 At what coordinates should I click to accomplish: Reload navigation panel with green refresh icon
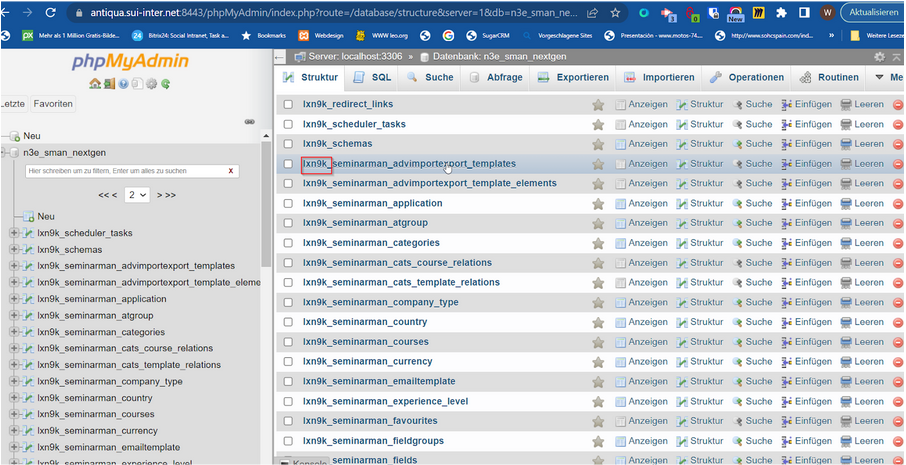click(x=165, y=84)
